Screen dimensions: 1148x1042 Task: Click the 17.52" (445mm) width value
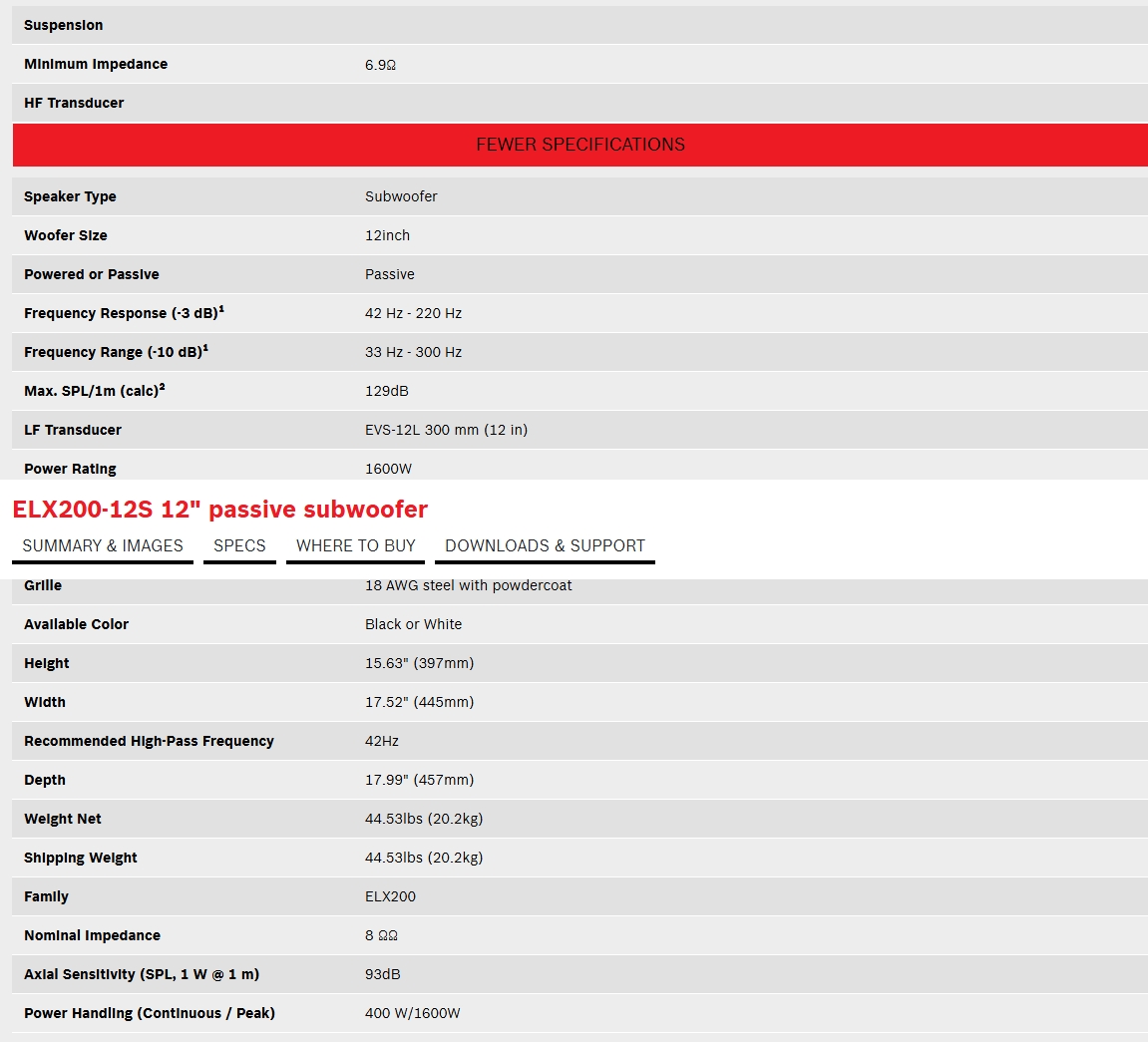point(420,702)
